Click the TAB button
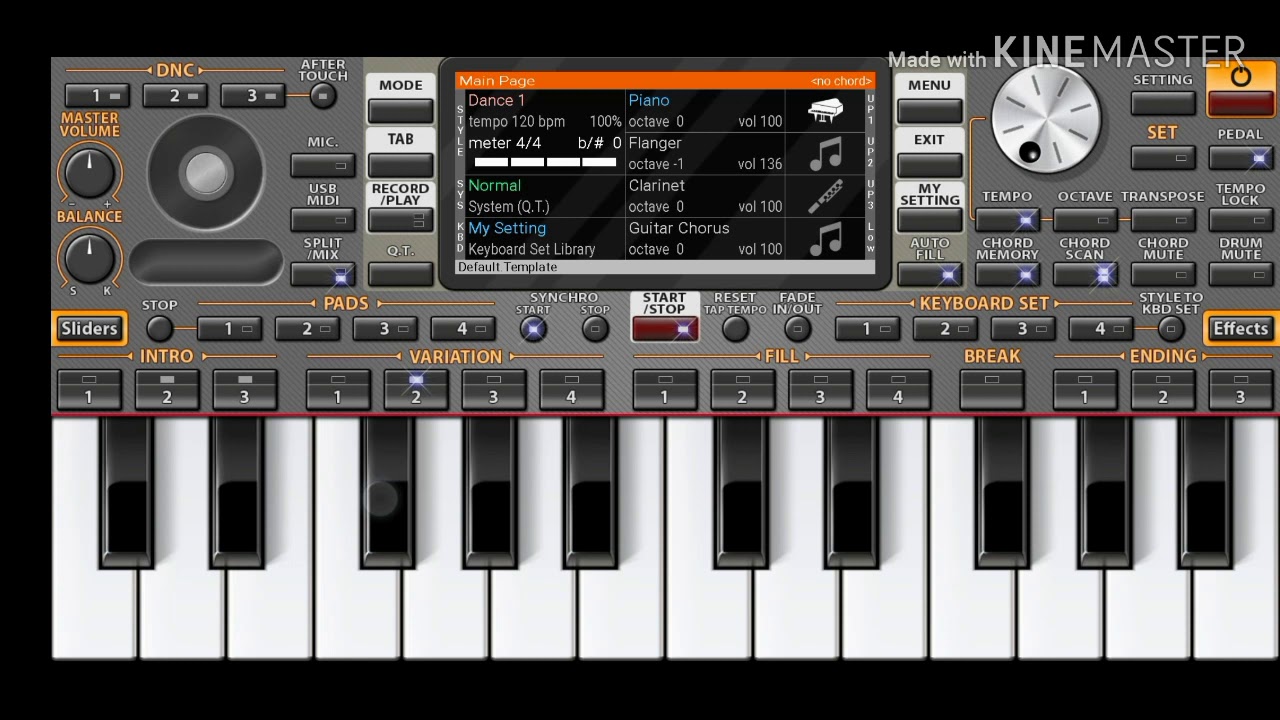 [x=400, y=164]
